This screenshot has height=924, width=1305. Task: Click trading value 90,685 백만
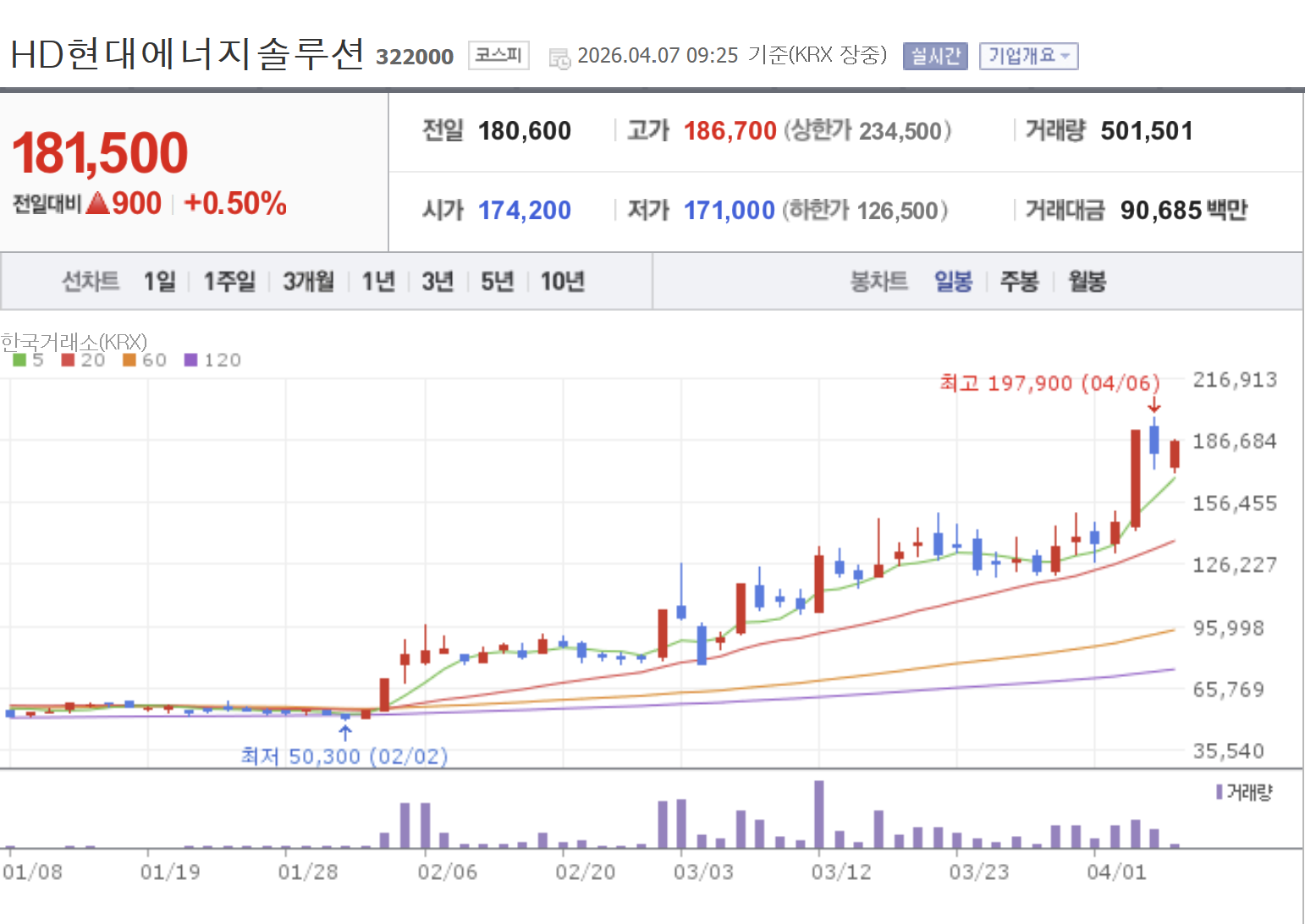[1184, 211]
